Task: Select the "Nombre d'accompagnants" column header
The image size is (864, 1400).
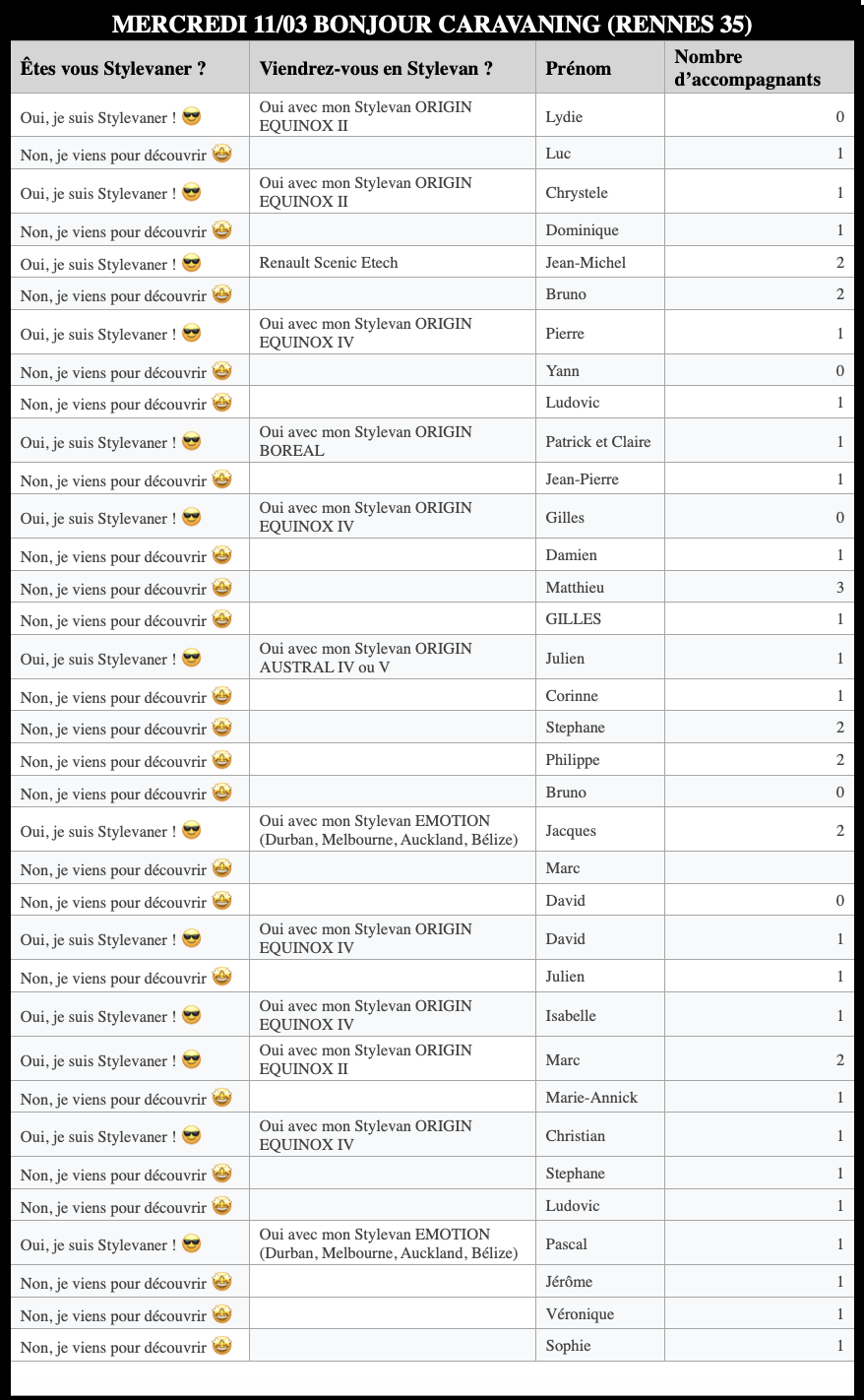Action: 748,68
